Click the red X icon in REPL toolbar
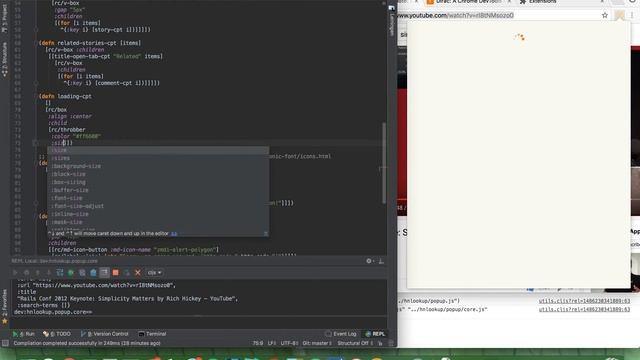Screen dimensions: 640x360 click(x=138, y=272)
